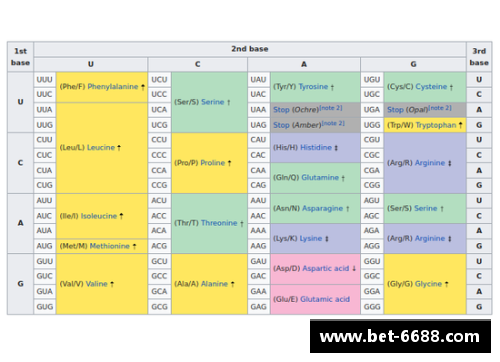Click the CGC codon cell
The image size is (500, 362).
(x=372, y=155)
